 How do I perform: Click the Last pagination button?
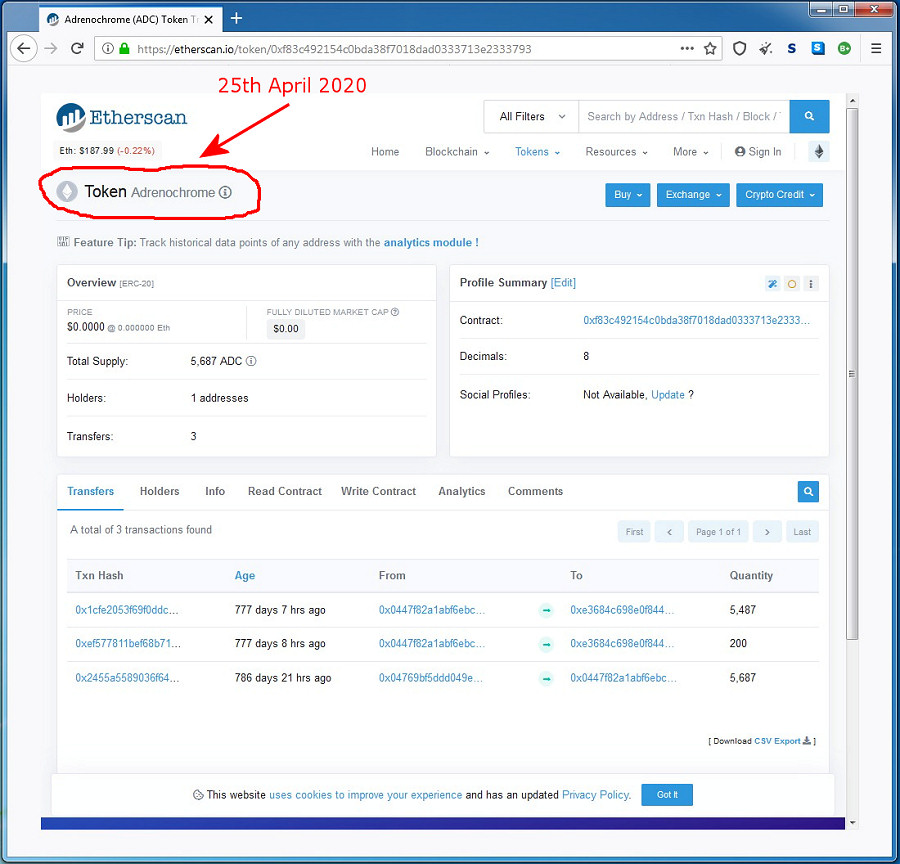tap(802, 532)
